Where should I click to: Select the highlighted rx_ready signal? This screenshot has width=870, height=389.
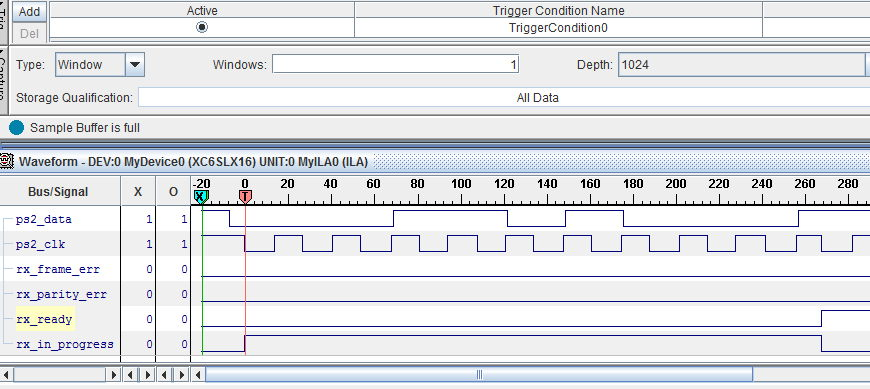pyautogui.click(x=44, y=319)
